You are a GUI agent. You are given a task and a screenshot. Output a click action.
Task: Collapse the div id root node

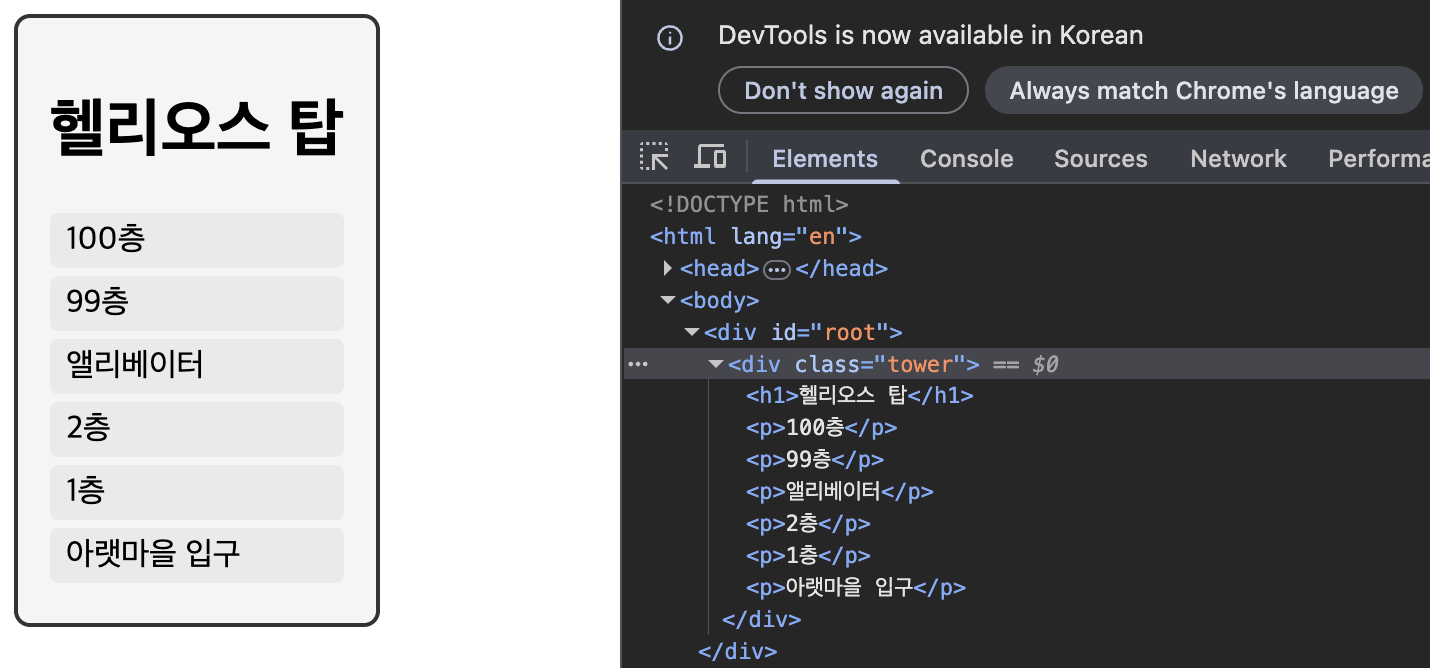pos(691,332)
